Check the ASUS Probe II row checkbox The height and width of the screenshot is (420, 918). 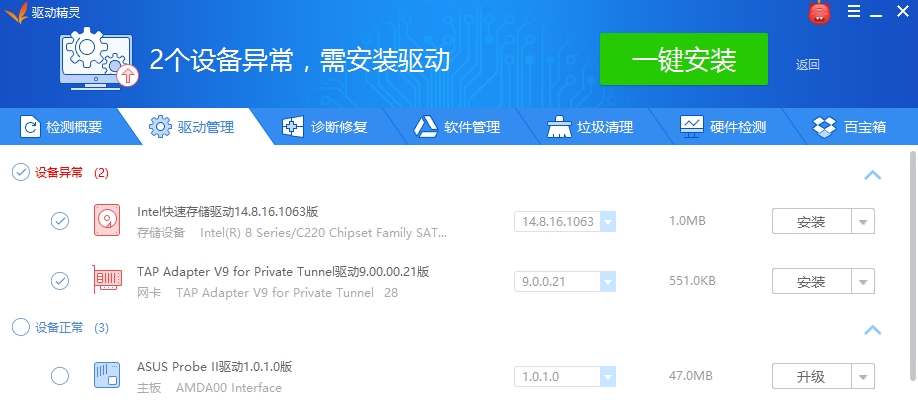(60, 375)
